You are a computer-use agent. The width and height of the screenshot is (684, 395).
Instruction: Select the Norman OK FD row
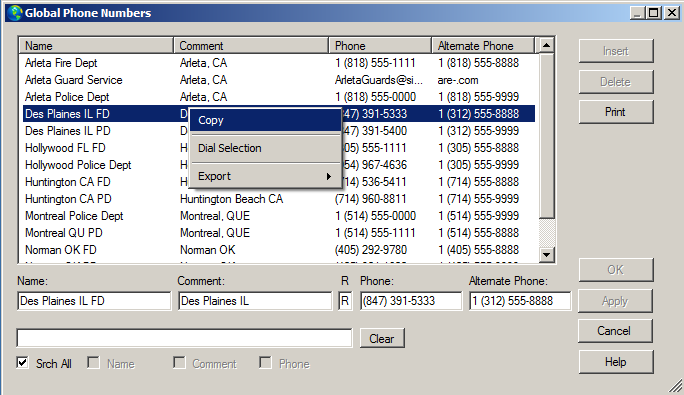point(278,250)
